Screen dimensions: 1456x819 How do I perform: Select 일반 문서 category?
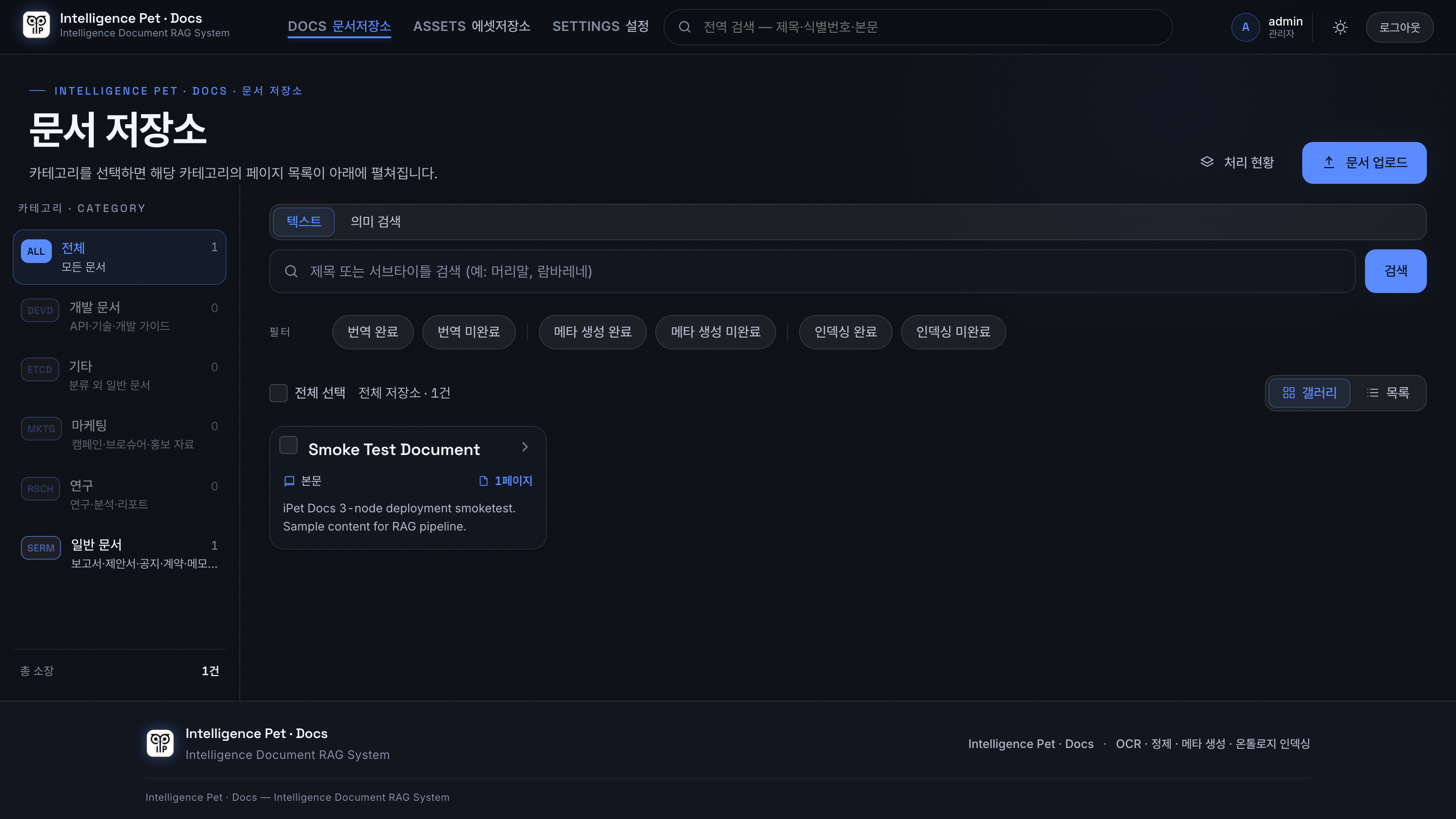[119, 553]
